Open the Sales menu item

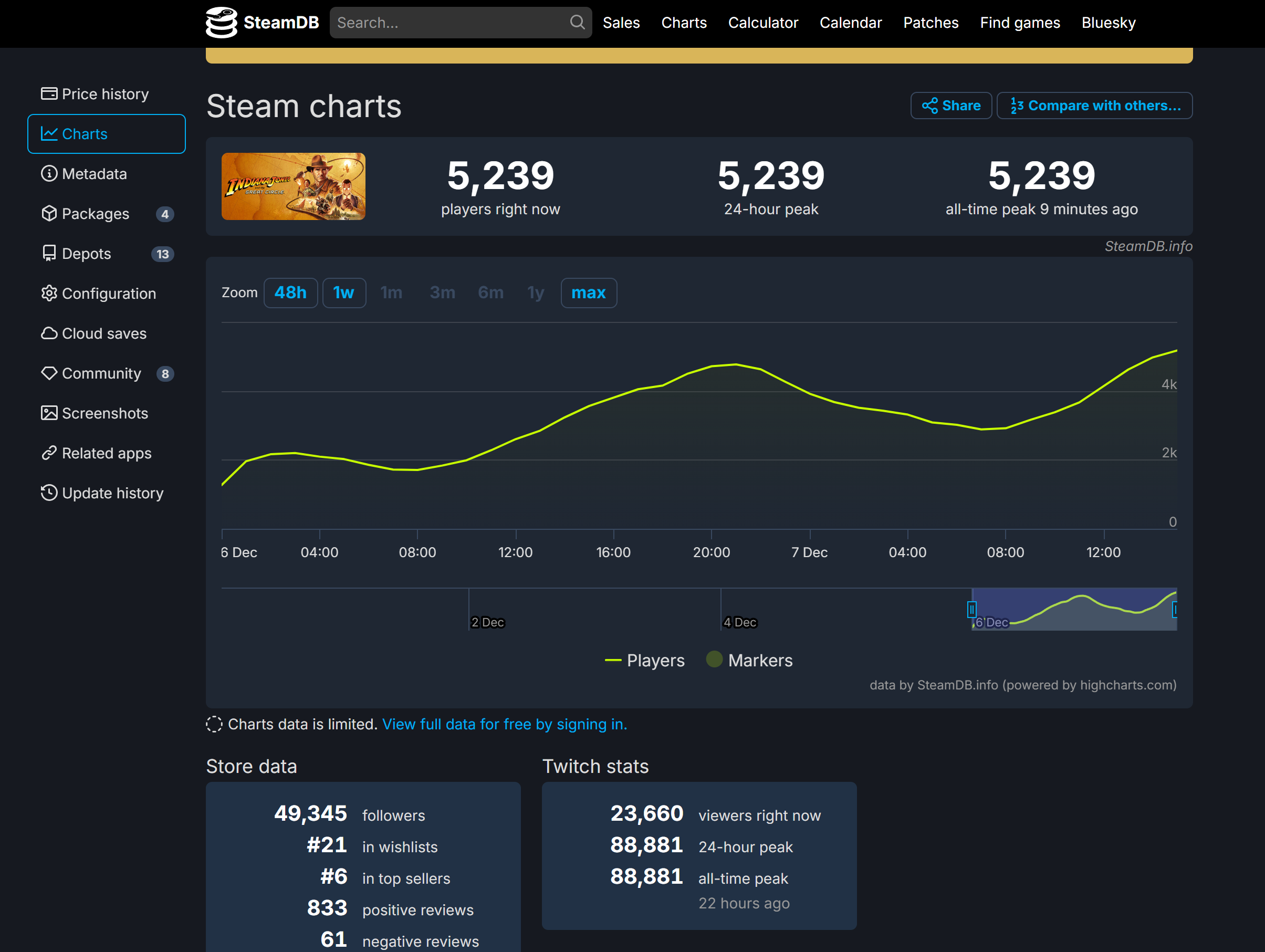click(621, 23)
